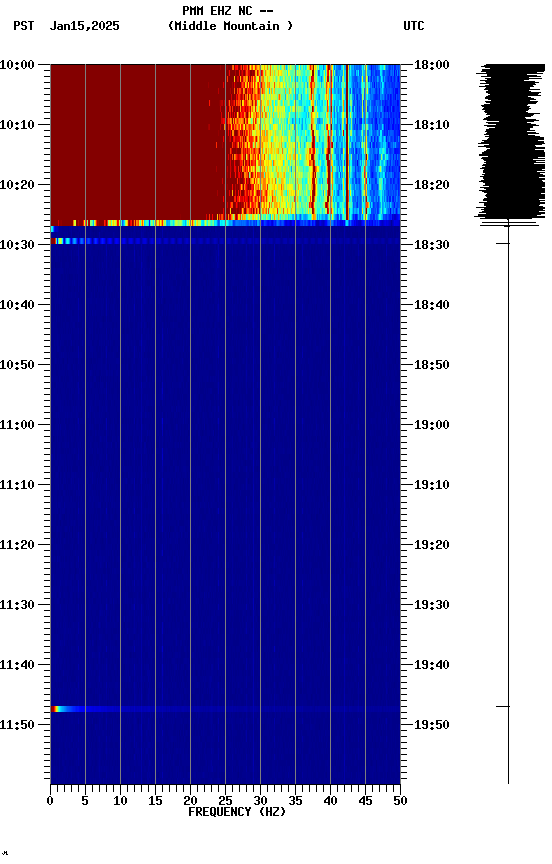Click the 18:50 UTC time label

click(431, 365)
